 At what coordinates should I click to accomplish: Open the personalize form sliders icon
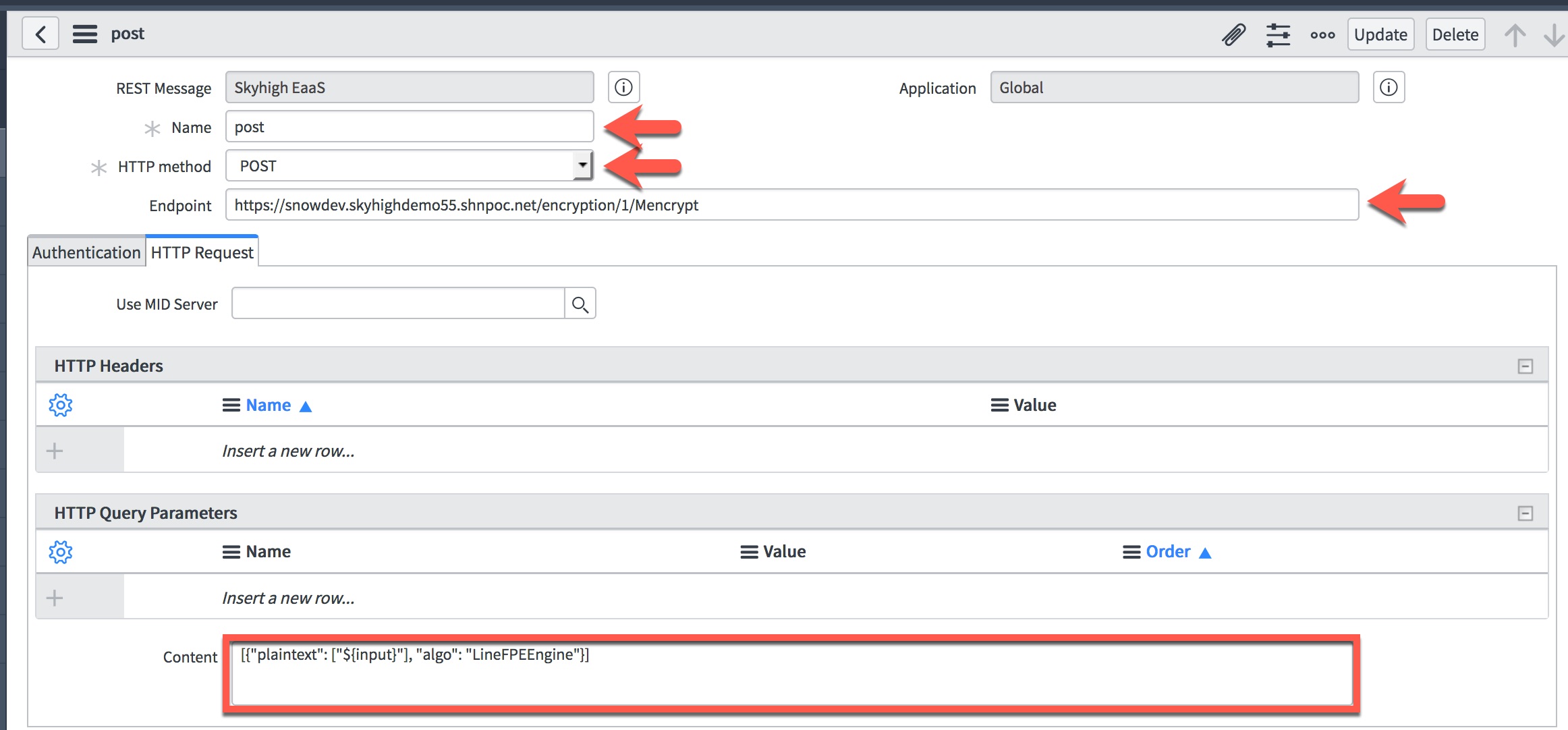pyautogui.click(x=1278, y=34)
